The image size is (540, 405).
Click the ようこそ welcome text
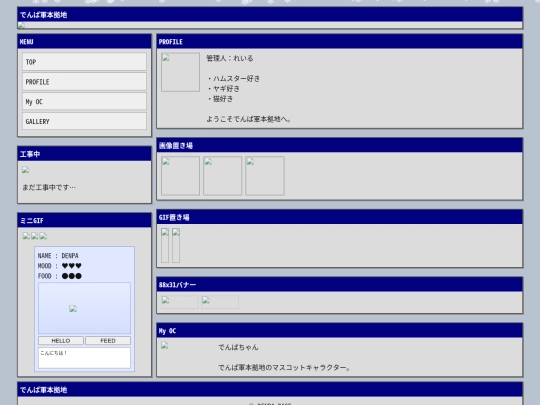[x=249, y=119]
